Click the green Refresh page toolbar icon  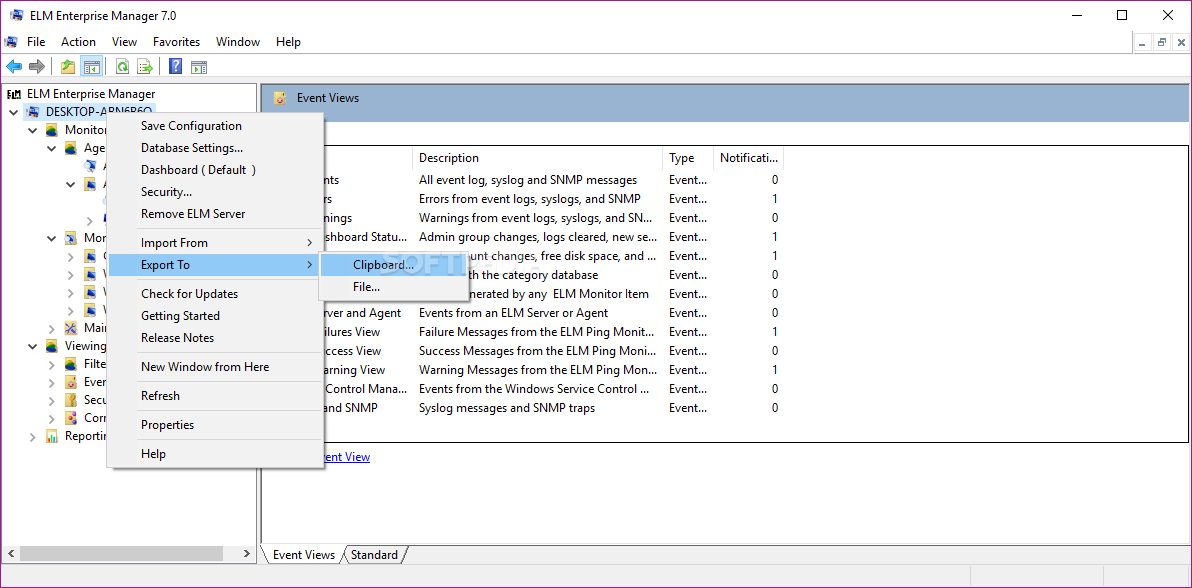[122, 67]
